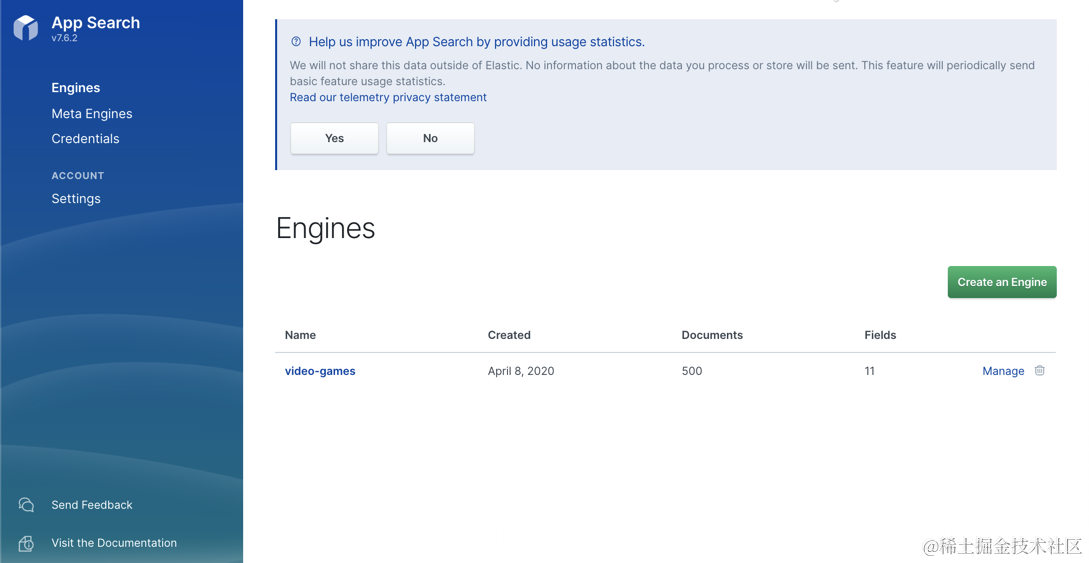1089x563 pixels.
Task: Read the telemetry privacy statement
Action: [388, 97]
